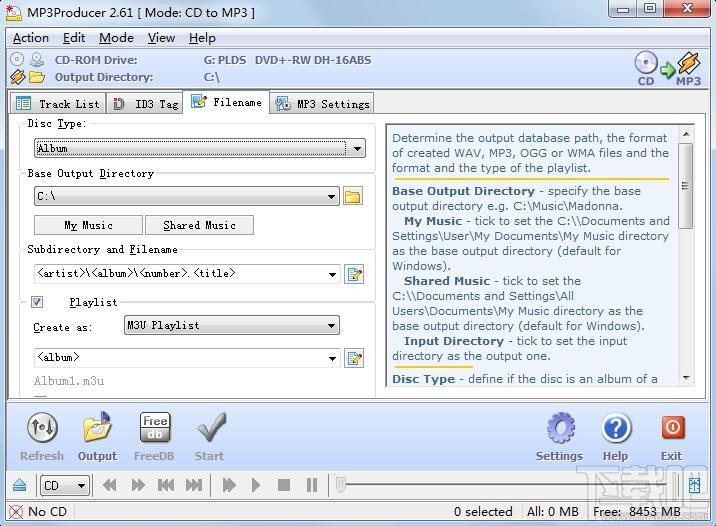Image resolution: width=716 pixels, height=526 pixels.
Task: Switch to the Track List tab
Action: coord(58,104)
